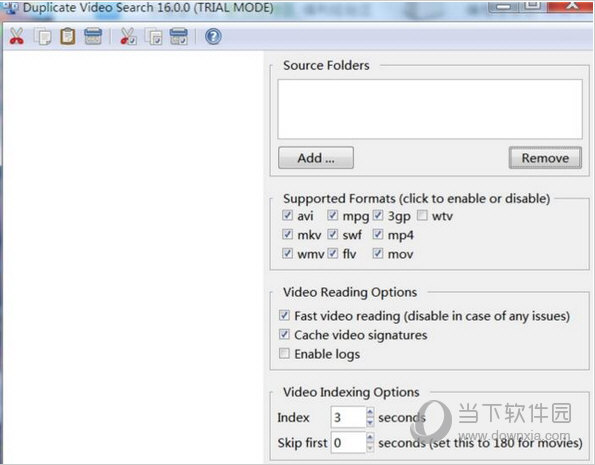Click the Index seconds value field
595x465 pixels.
tap(348, 417)
